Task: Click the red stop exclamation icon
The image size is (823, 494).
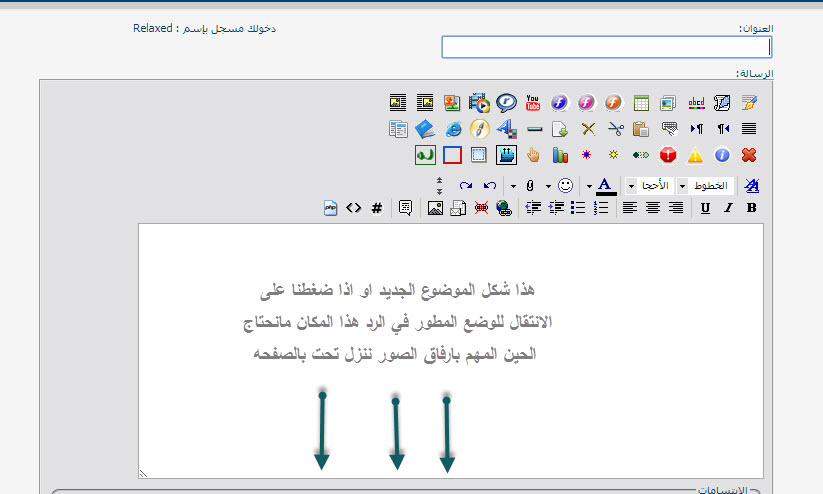Action: 668,155
